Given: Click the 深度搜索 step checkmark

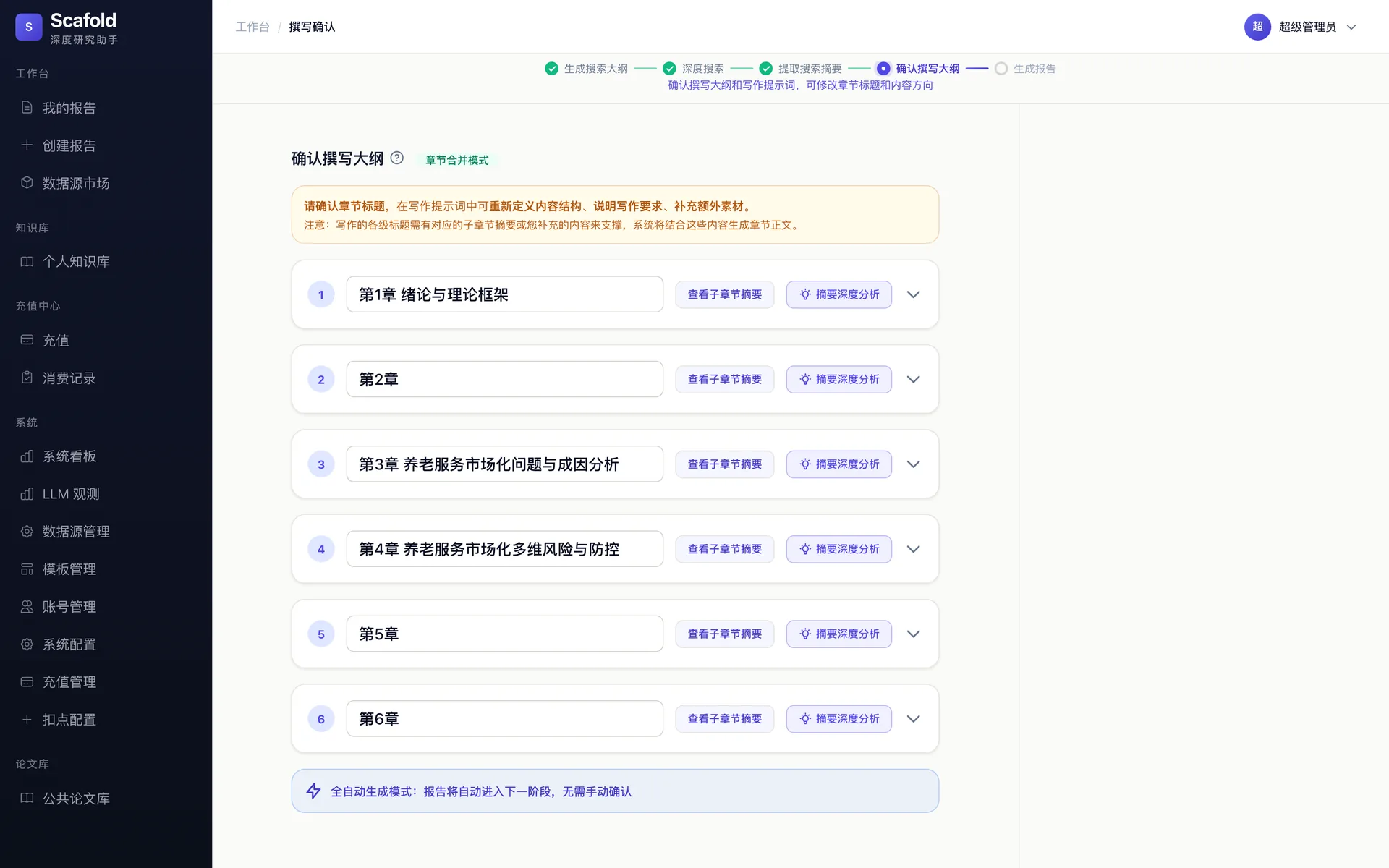Looking at the screenshot, I should tap(670, 69).
